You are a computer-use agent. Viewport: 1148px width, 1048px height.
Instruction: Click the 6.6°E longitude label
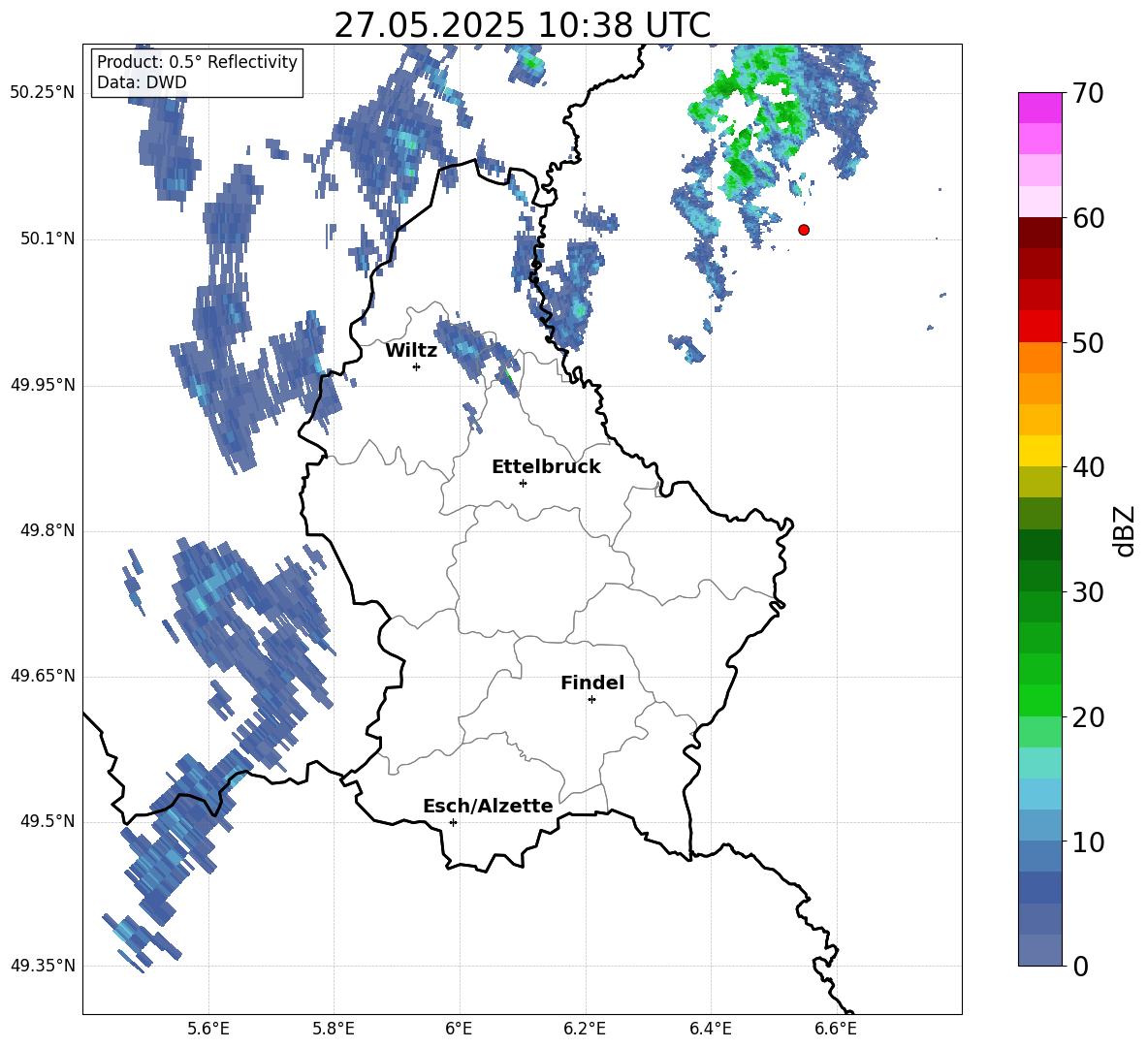coord(836,1029)
